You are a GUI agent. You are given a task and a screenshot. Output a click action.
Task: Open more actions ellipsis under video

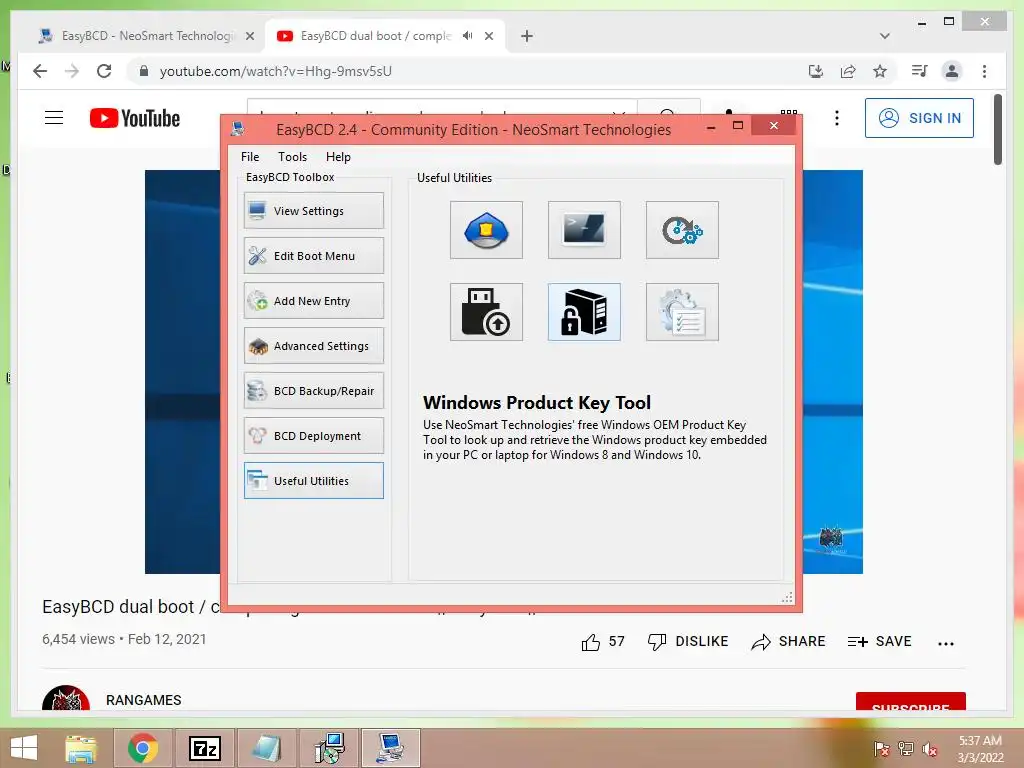pos(946,643)
